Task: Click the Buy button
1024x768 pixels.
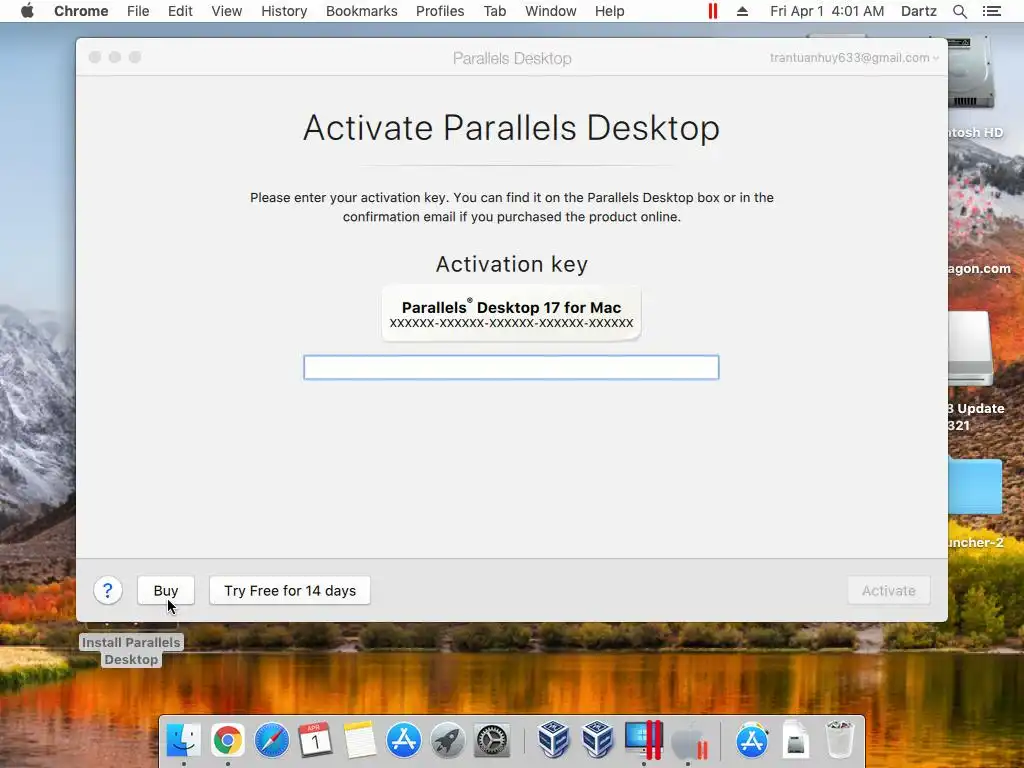Action: pos(166,590)
